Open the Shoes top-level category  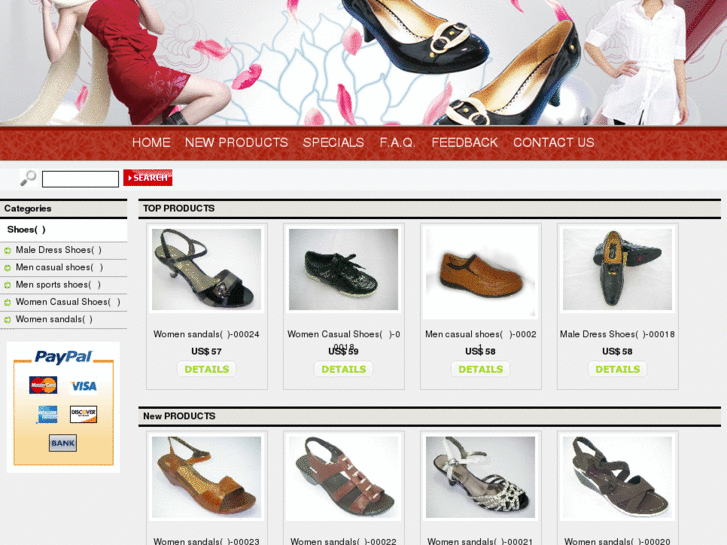coord(26,230)
